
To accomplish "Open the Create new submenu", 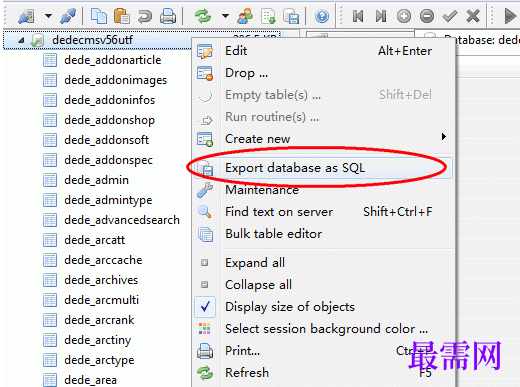I will pyautogui.click(x=323, y=139).
